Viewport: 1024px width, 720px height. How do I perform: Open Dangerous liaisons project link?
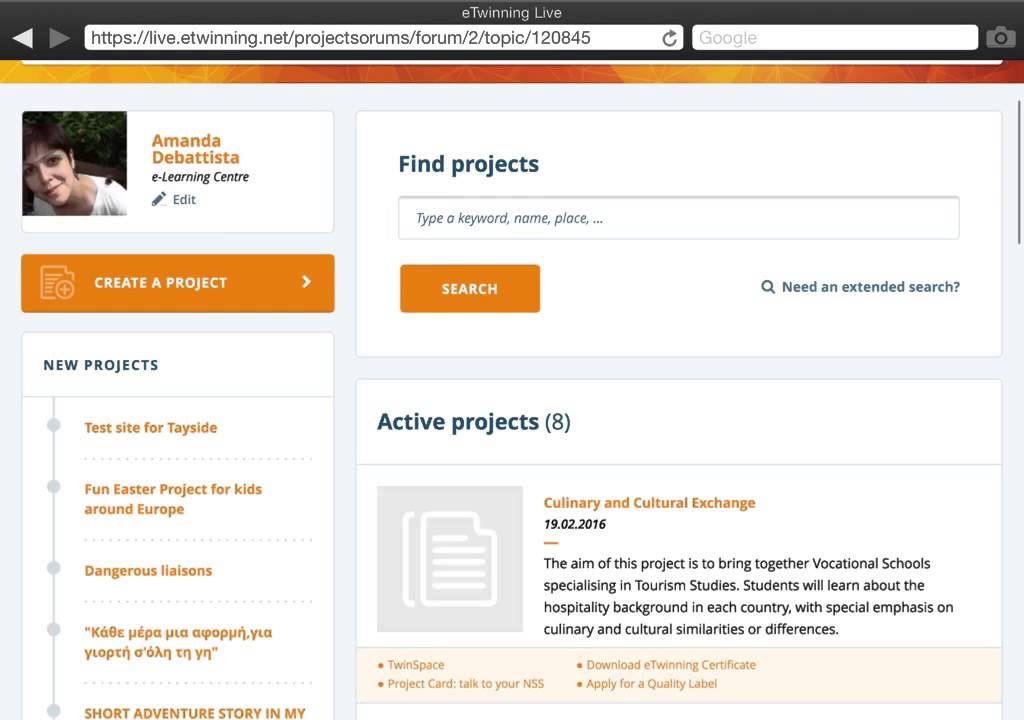point(148,570)
